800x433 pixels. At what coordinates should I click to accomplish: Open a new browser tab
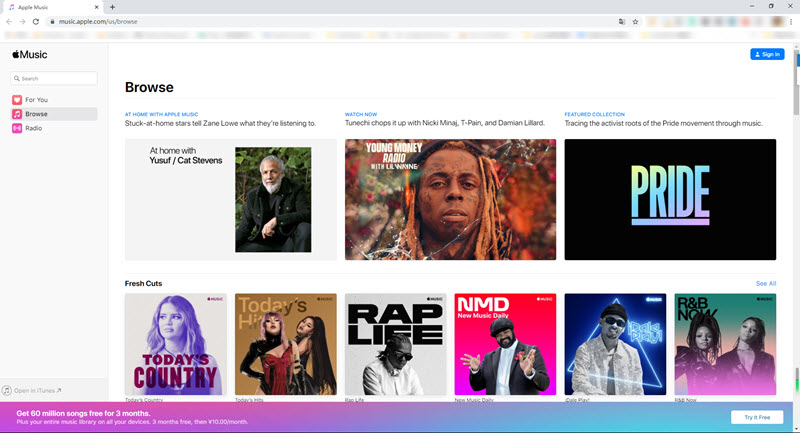[x=112, y=7]
